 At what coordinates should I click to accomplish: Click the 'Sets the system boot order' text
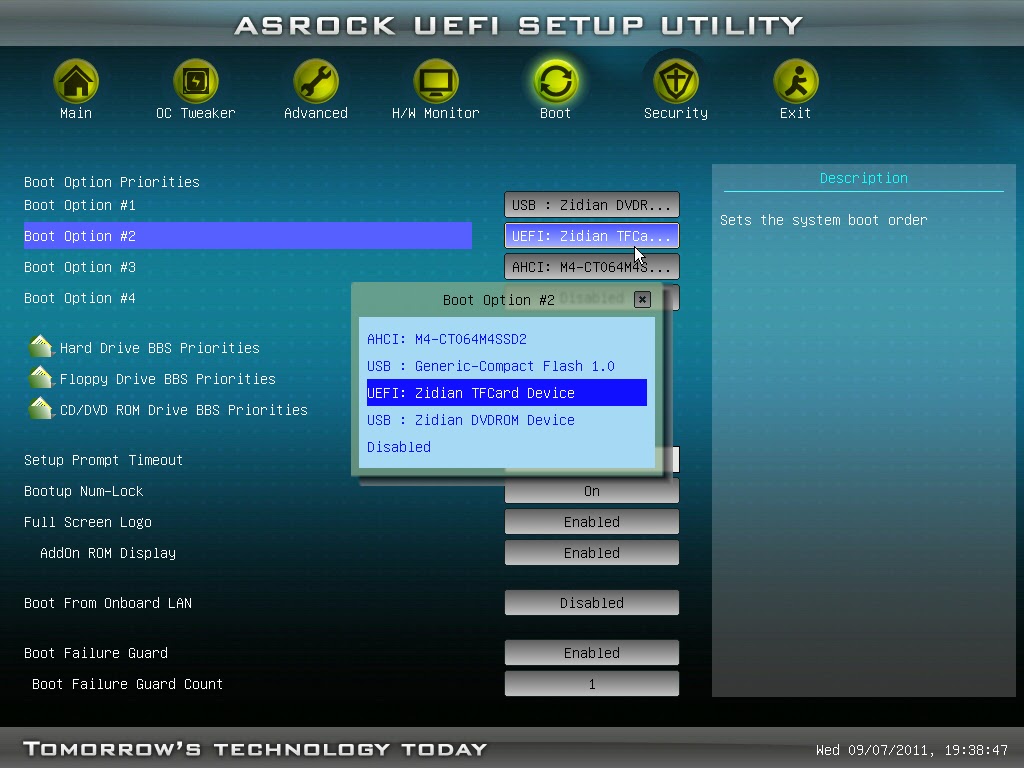point(824,220)
